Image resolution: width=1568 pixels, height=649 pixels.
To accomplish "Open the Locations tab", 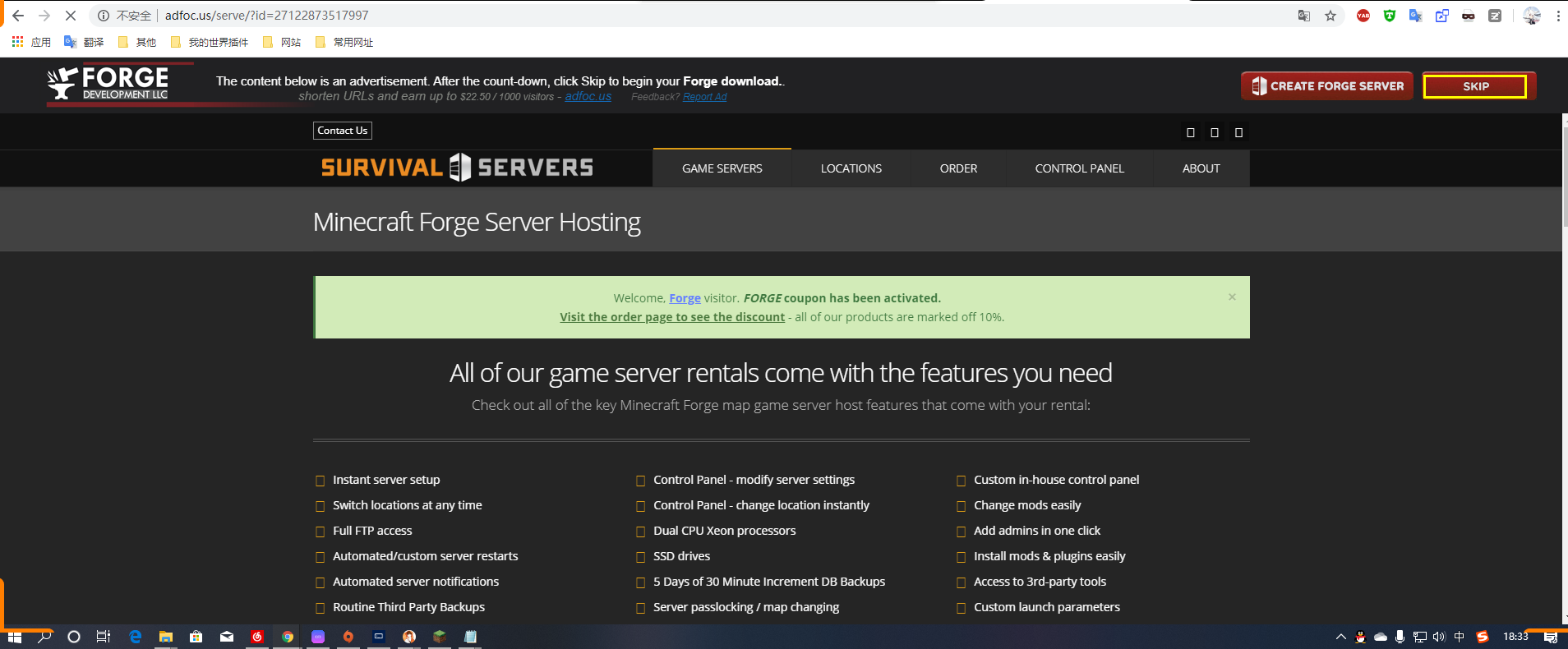I will pos(851,168).
